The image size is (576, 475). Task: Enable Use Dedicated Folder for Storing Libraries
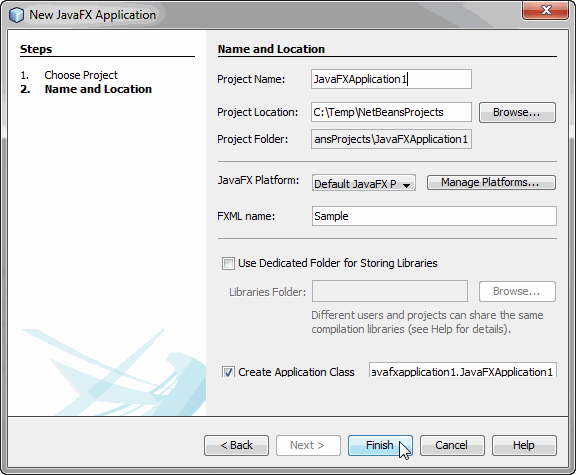click(228, 263)
